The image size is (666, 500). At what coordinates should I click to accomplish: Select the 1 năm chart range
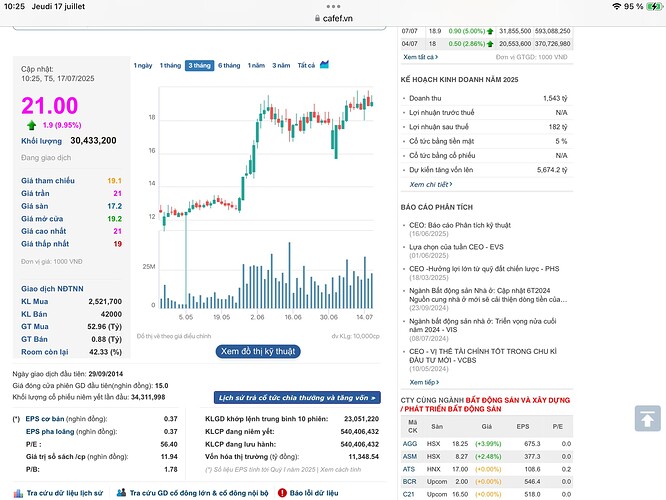(256, 65)
